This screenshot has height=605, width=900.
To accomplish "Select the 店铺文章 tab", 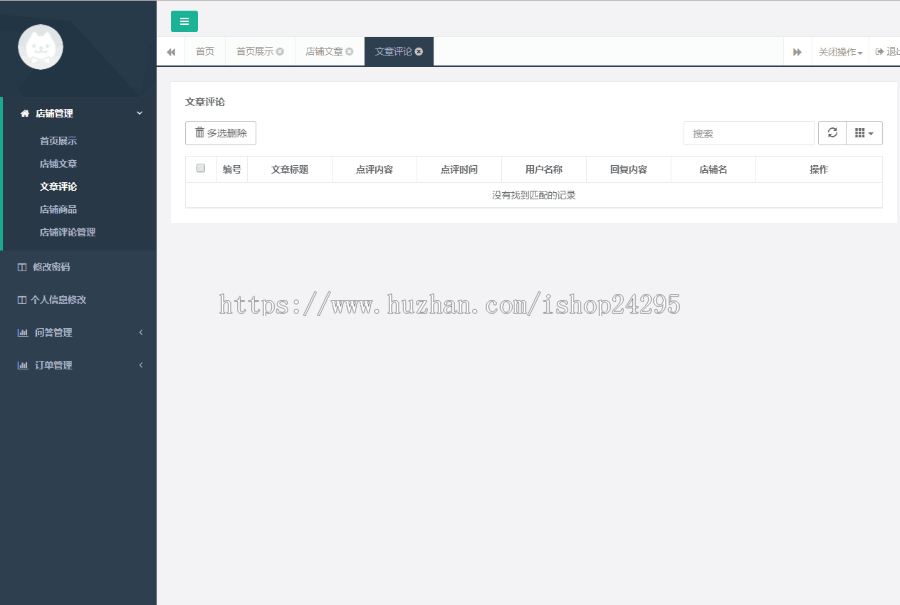I will click(325, 50).
